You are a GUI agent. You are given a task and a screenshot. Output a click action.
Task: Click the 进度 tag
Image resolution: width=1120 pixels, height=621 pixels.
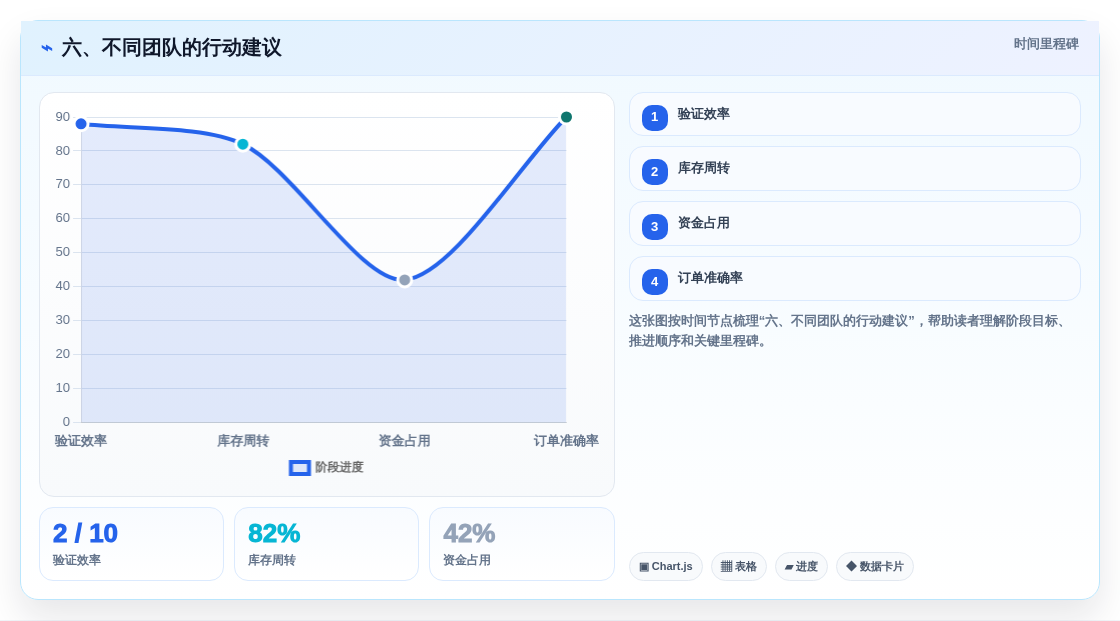point(801,567)
